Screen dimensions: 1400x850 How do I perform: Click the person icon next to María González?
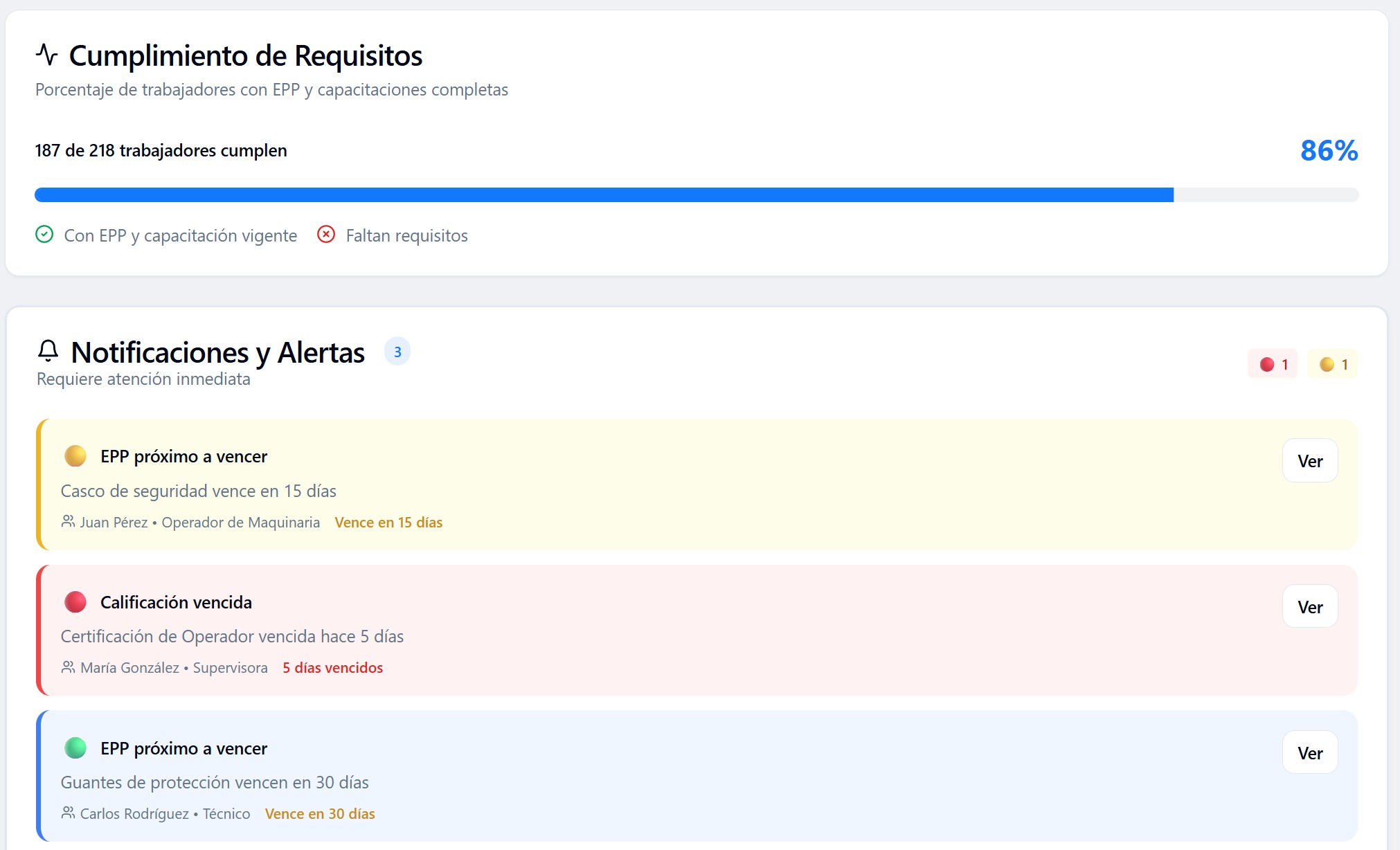tap(68, 667)
